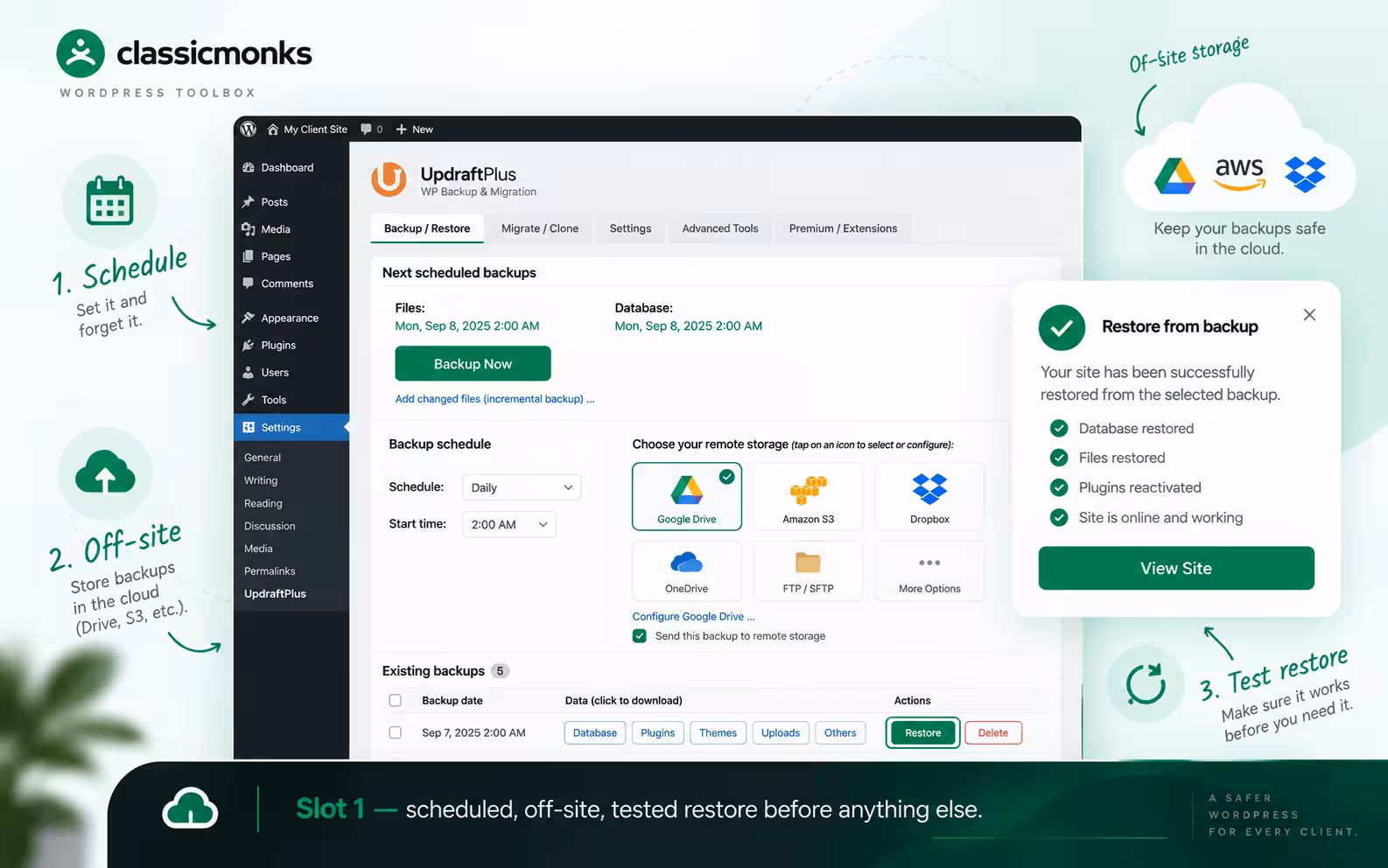The height and width of the screenshot is (868, 1388).
Task: Click the New plus icon in admin bar
Action: pyautogui.click(x=402, y=129)
